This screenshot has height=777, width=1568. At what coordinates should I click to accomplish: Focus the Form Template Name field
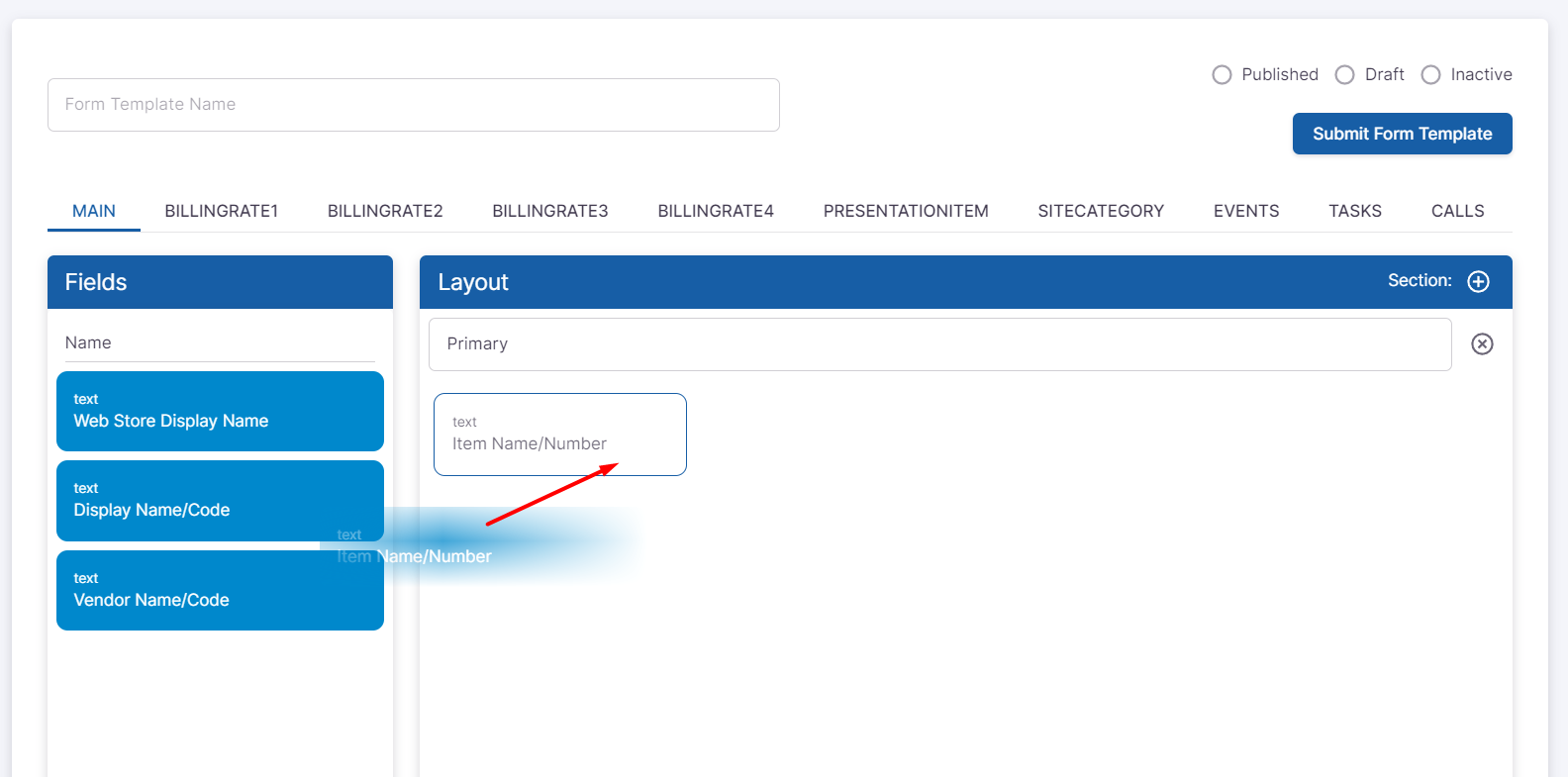pyautogui.click(x=414, y=105)
